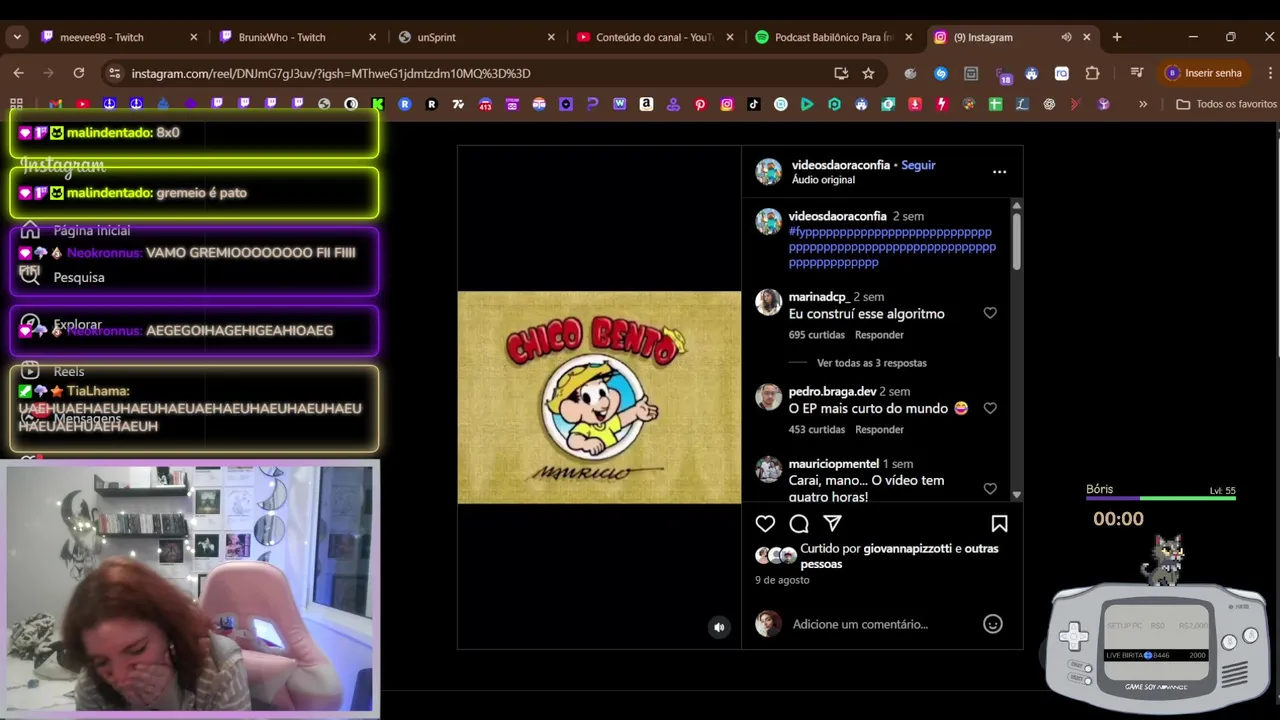Reply to marinadcp_'s comment via Responder
This screenshot has height=720, width=1280.
tap(879, 335)
